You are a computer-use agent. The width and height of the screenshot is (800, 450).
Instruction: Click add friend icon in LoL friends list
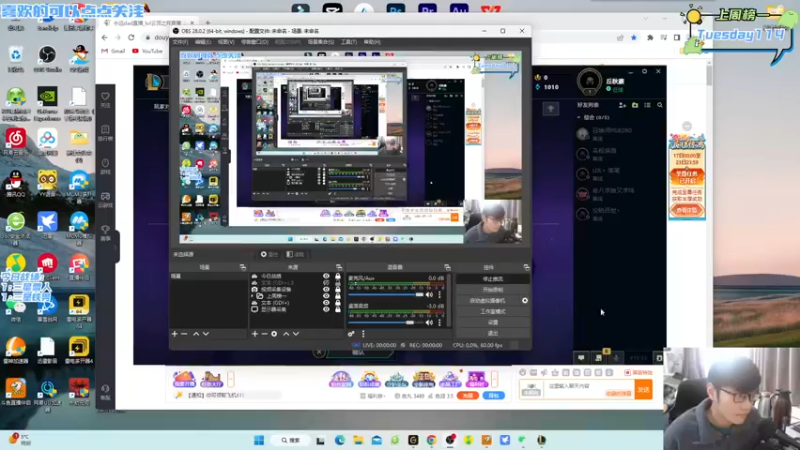click(x=622, y=105)
